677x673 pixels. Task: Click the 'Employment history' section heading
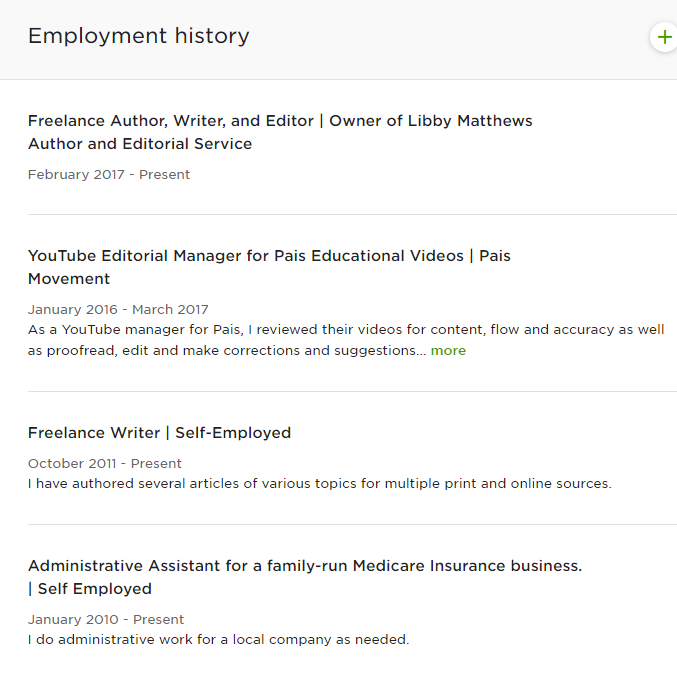point(139,36)
